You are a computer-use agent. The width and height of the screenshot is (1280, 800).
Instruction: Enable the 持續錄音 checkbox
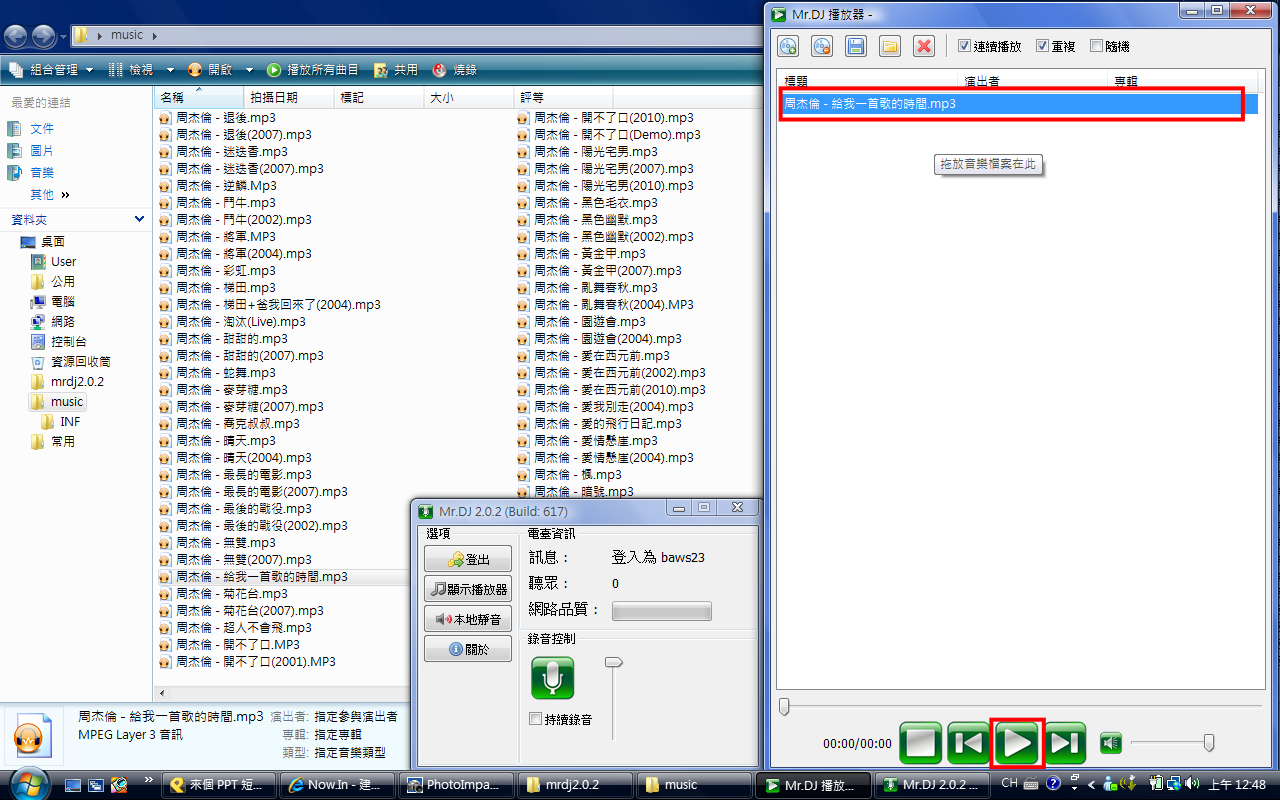(x=536, y=719)
